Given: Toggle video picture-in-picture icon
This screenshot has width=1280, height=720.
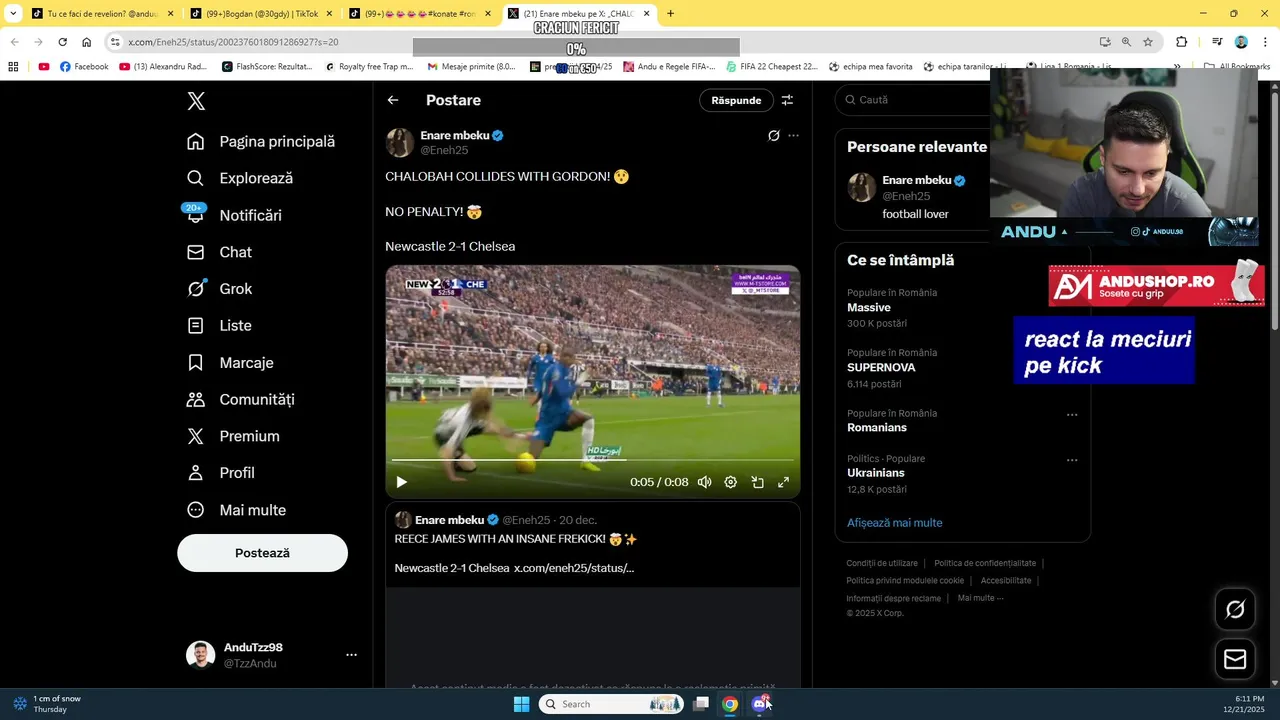Looking at the screenshot, I should point(757,482).
